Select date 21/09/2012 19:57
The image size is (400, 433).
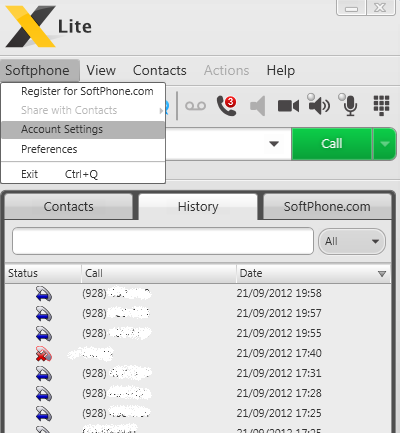click(279, 313)
